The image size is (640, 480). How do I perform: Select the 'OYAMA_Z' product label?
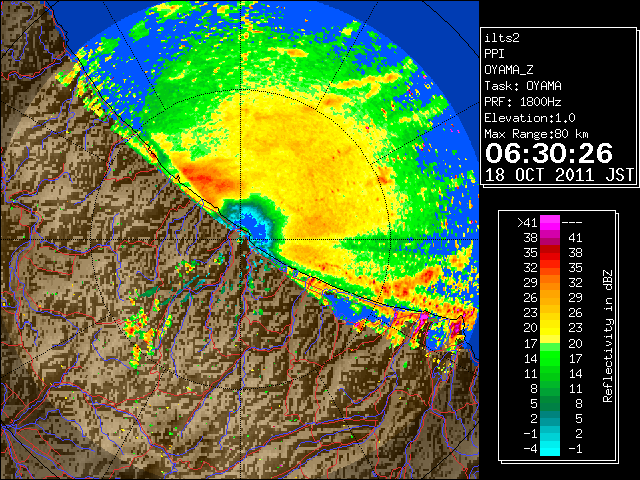pos(509,70)
